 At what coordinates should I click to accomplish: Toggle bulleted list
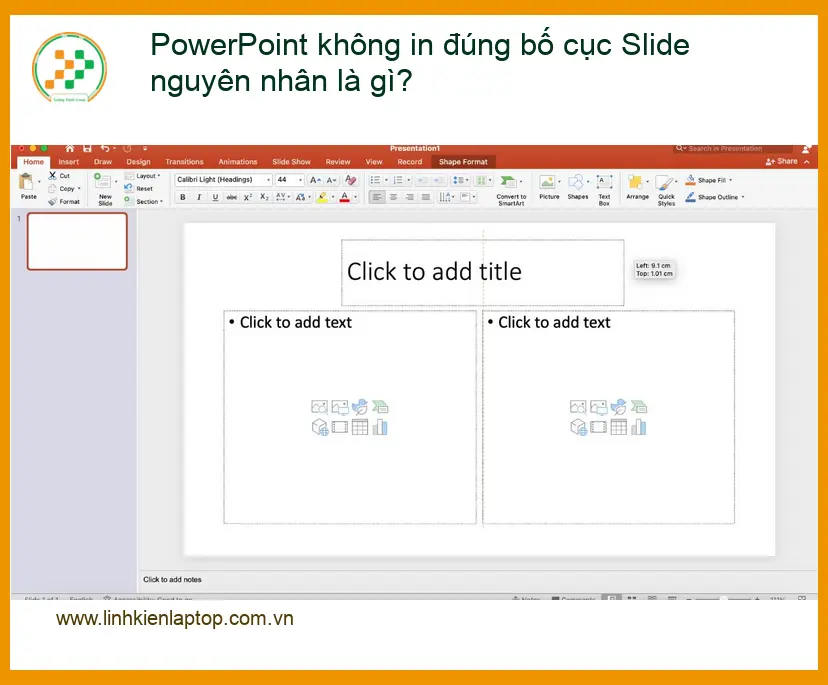[x=375, y=180]
